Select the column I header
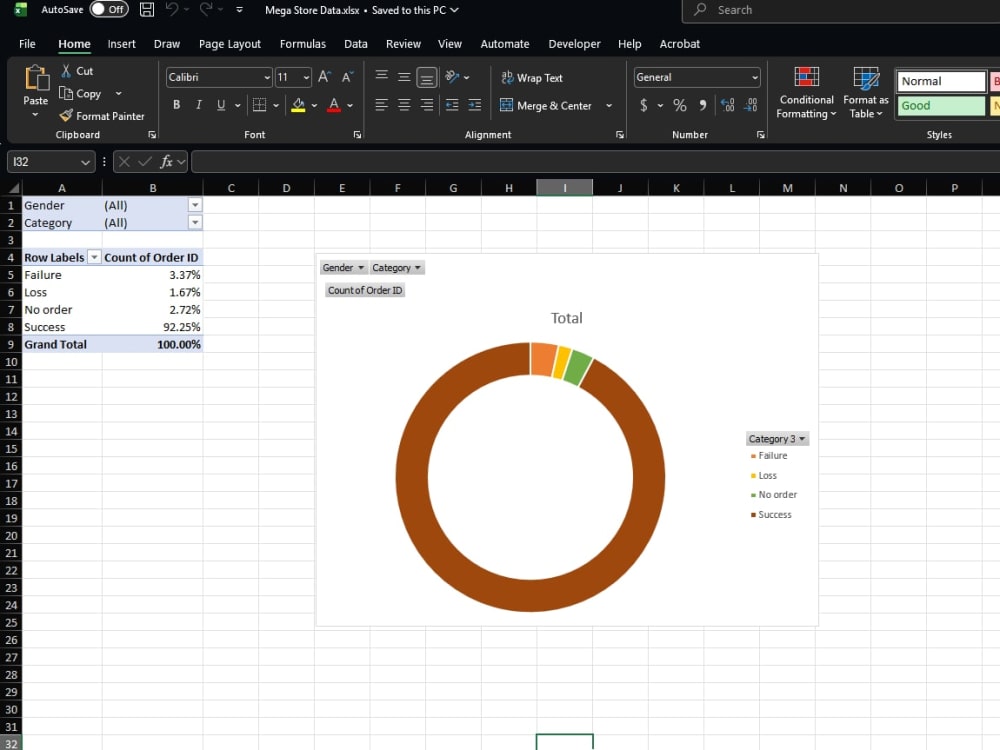The width and height of the screenshot is (1000, 750). [564, 188]
